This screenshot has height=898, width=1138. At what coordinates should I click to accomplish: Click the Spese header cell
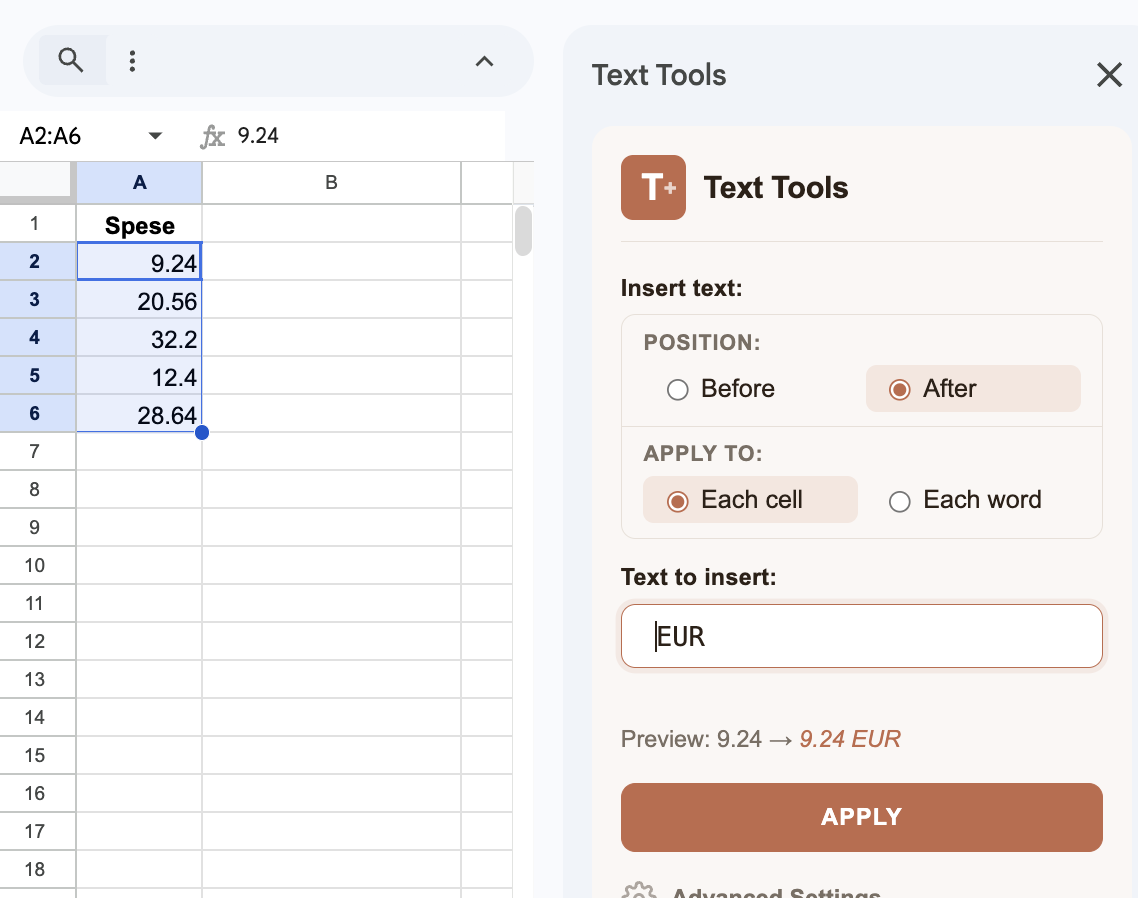139,224
